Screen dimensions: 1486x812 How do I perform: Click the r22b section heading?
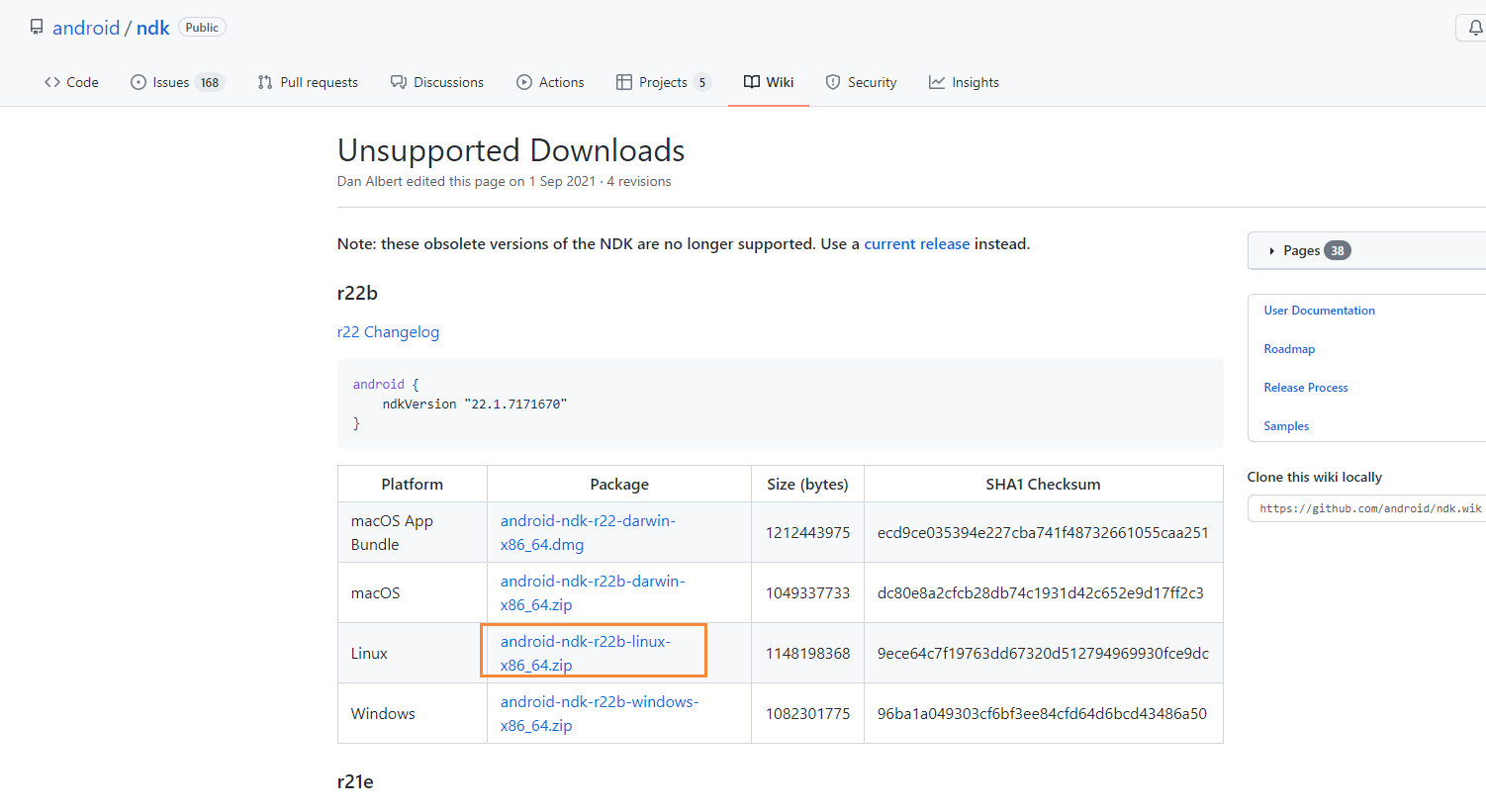click(x=357, y=293)
